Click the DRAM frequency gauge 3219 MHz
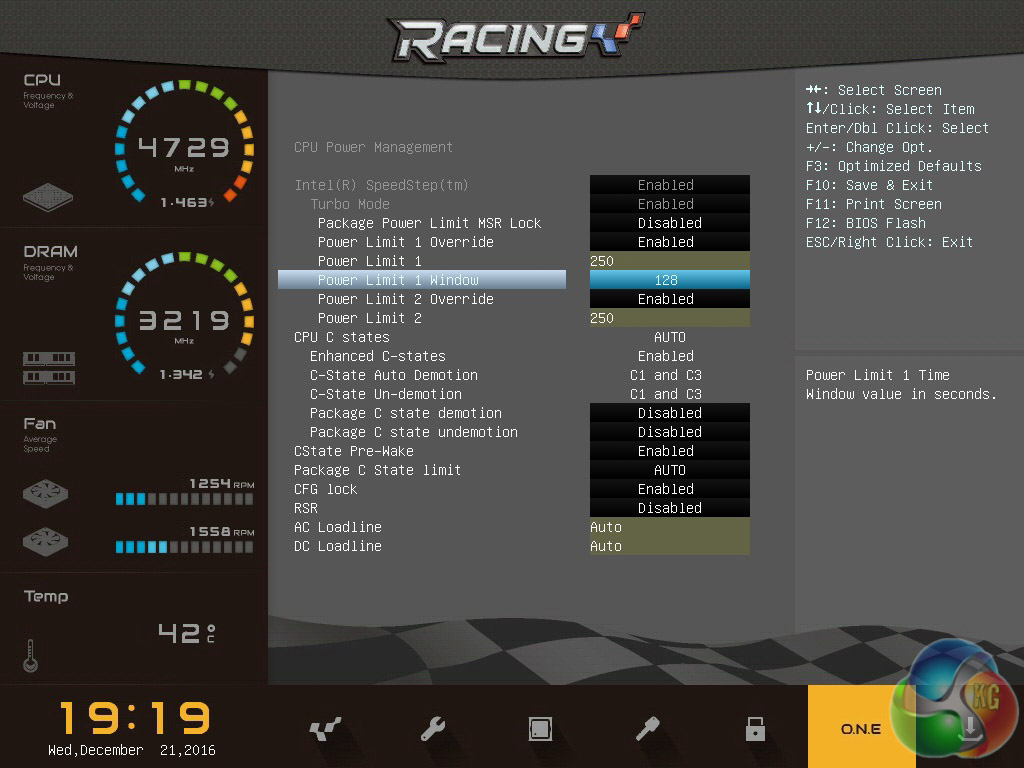This screenshot has width=1024, height=768. 184,313
